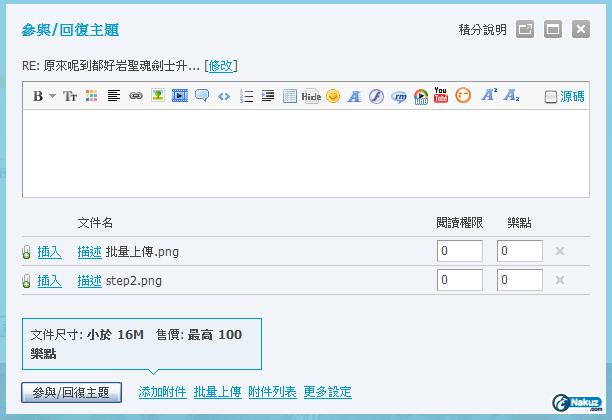The image size is (612, 420).
Task: Insert RealMedia rm clip
Action: pyautogui.click(x=399, y=97)
